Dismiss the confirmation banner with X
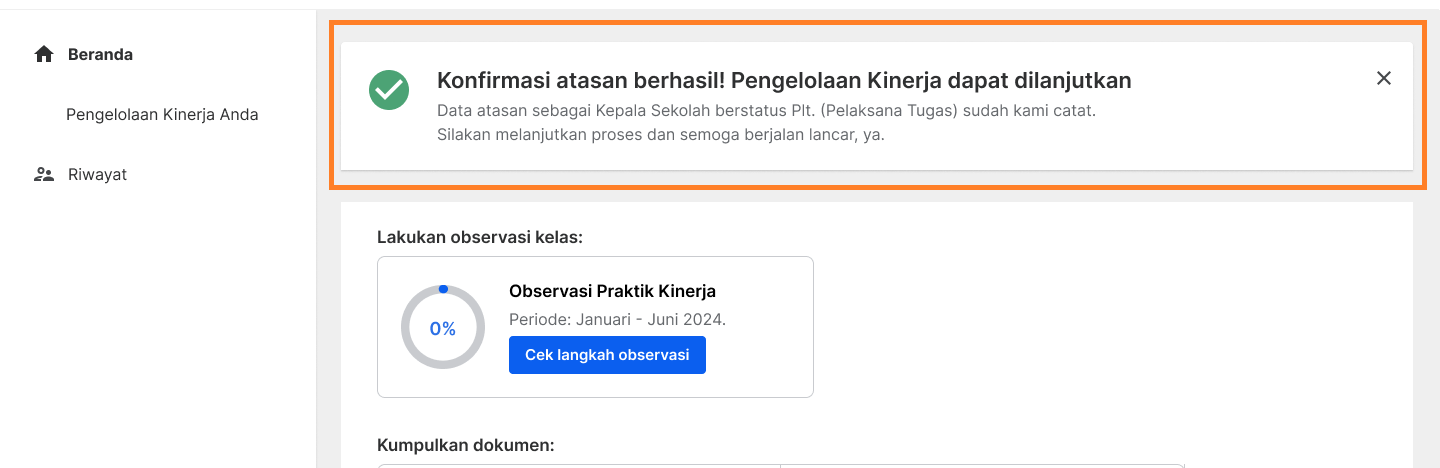 pos(1384,78)
